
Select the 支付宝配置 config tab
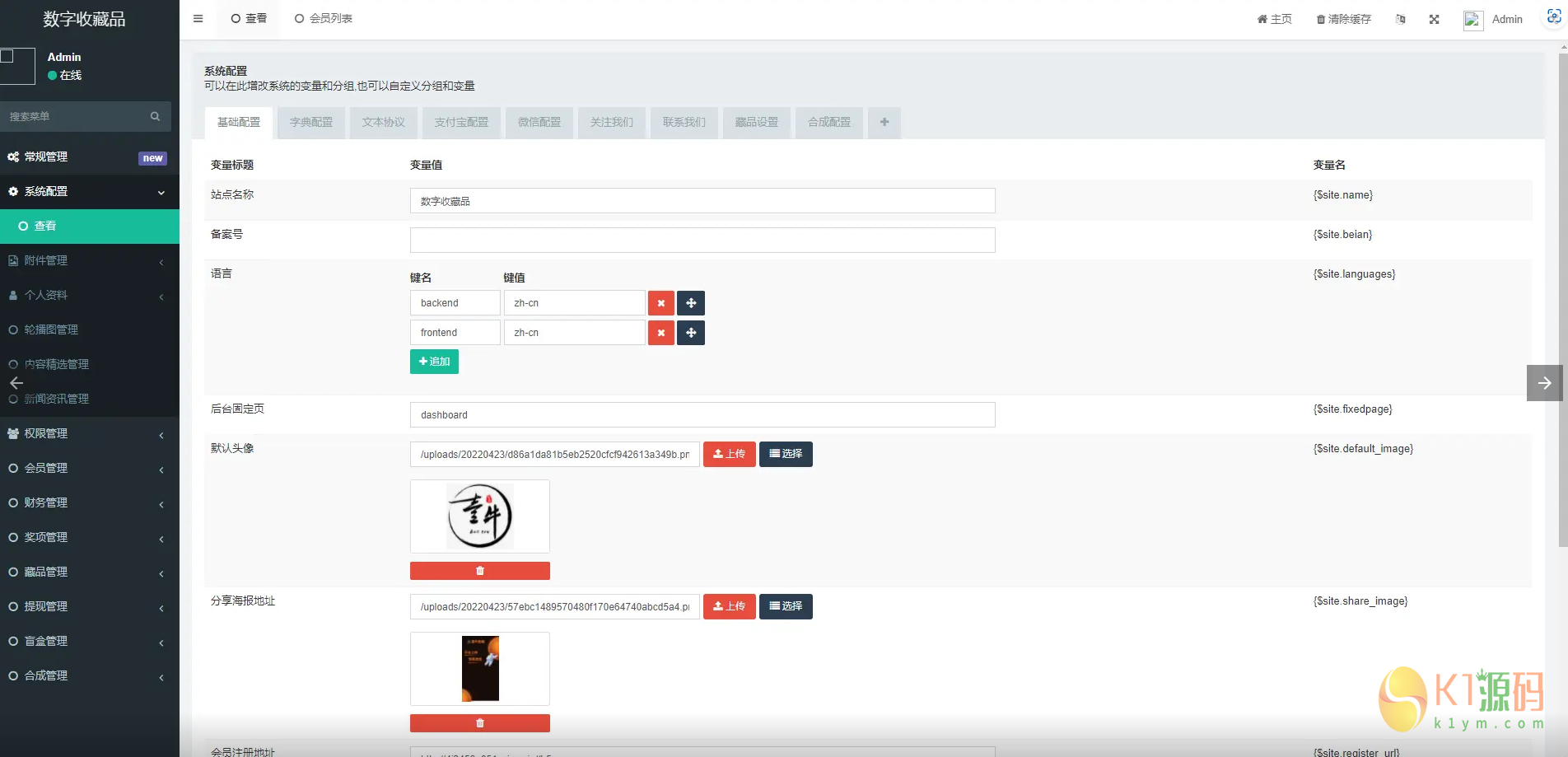pyautogui.click(x=461, y=123)
